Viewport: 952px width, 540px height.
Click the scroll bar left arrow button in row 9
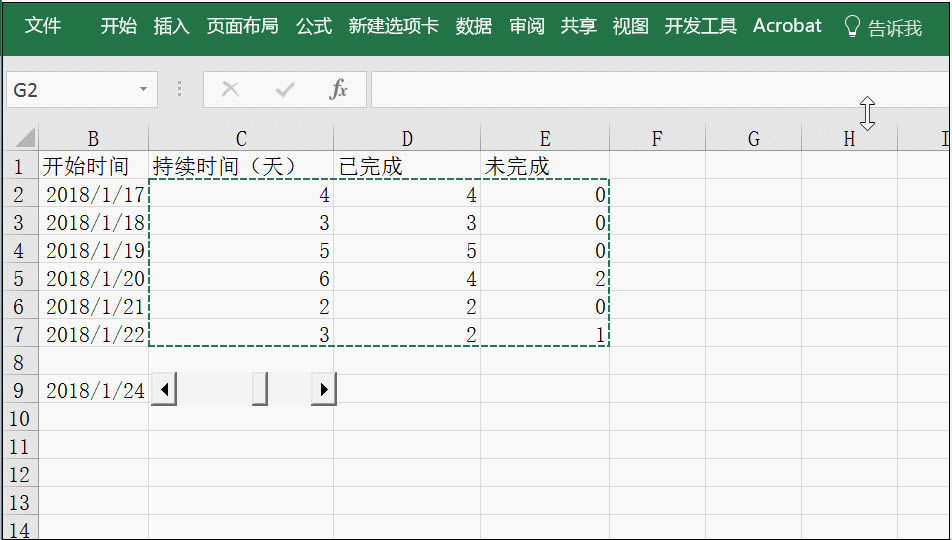click(x=164, y=389)
